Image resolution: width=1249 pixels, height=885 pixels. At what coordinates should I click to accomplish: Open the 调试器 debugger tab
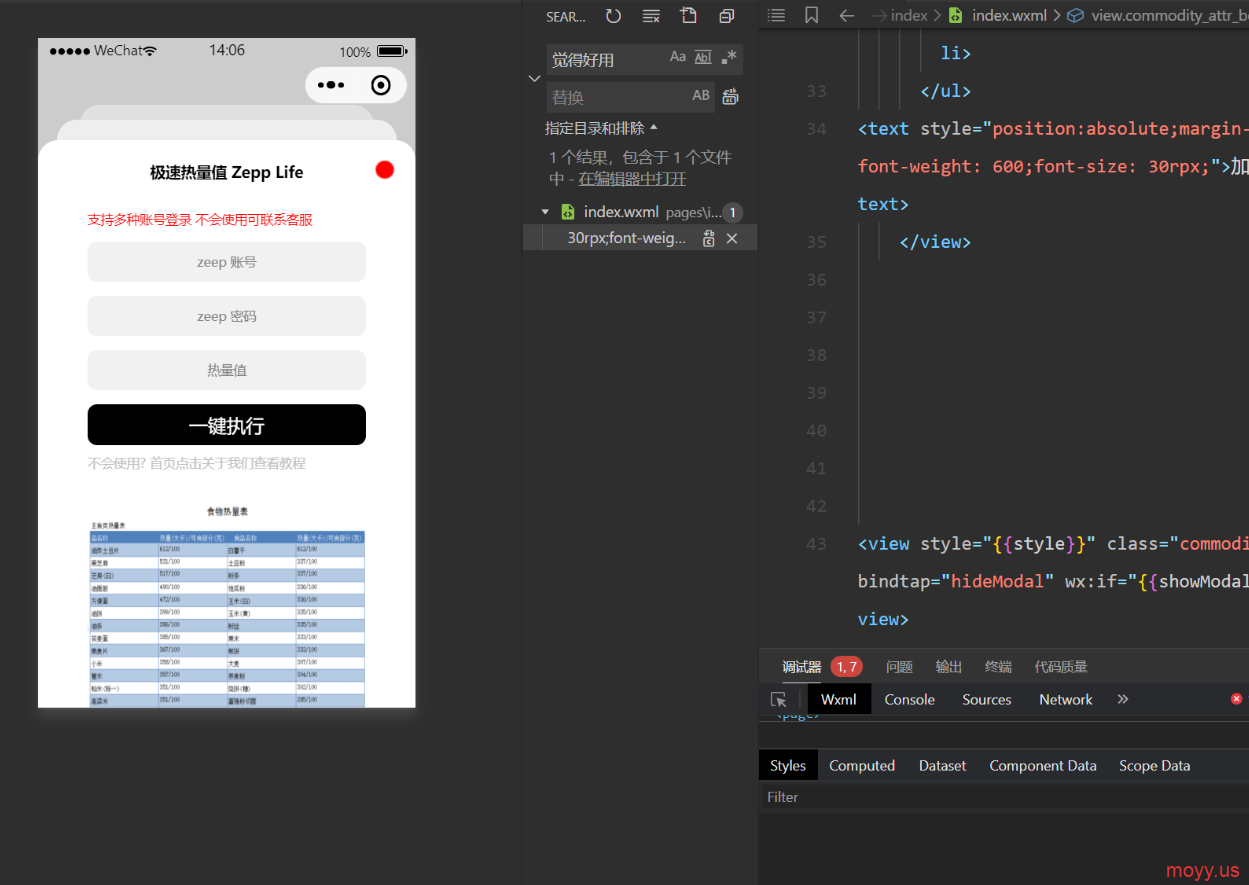click(x=802, y=666)
